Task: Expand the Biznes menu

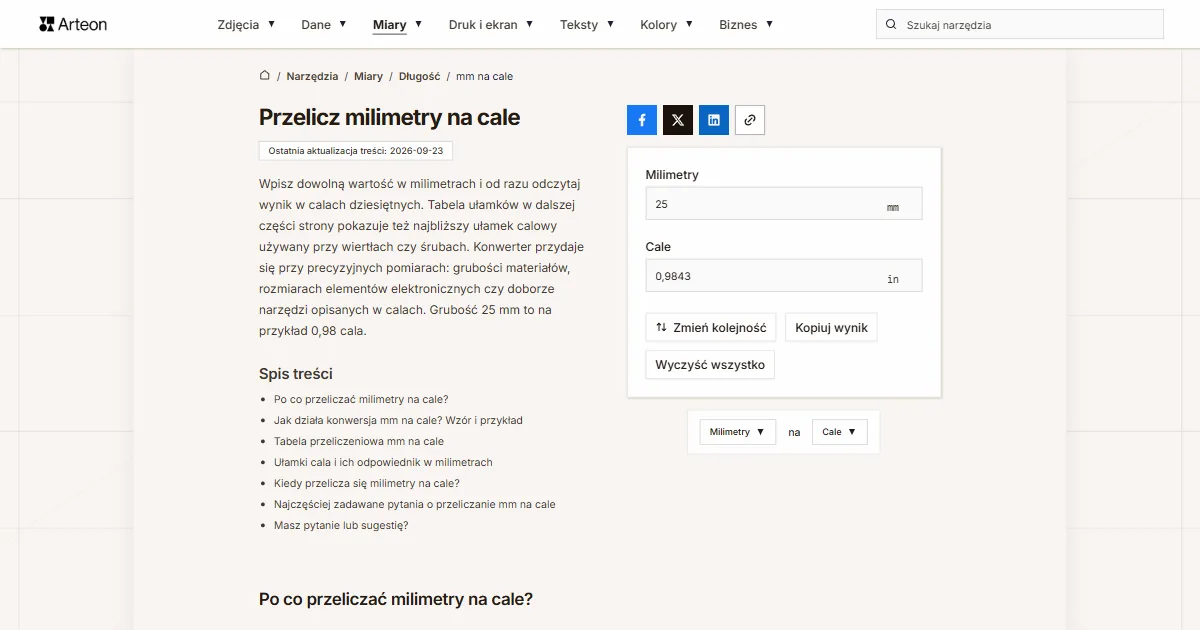Action: pos(746,24)
